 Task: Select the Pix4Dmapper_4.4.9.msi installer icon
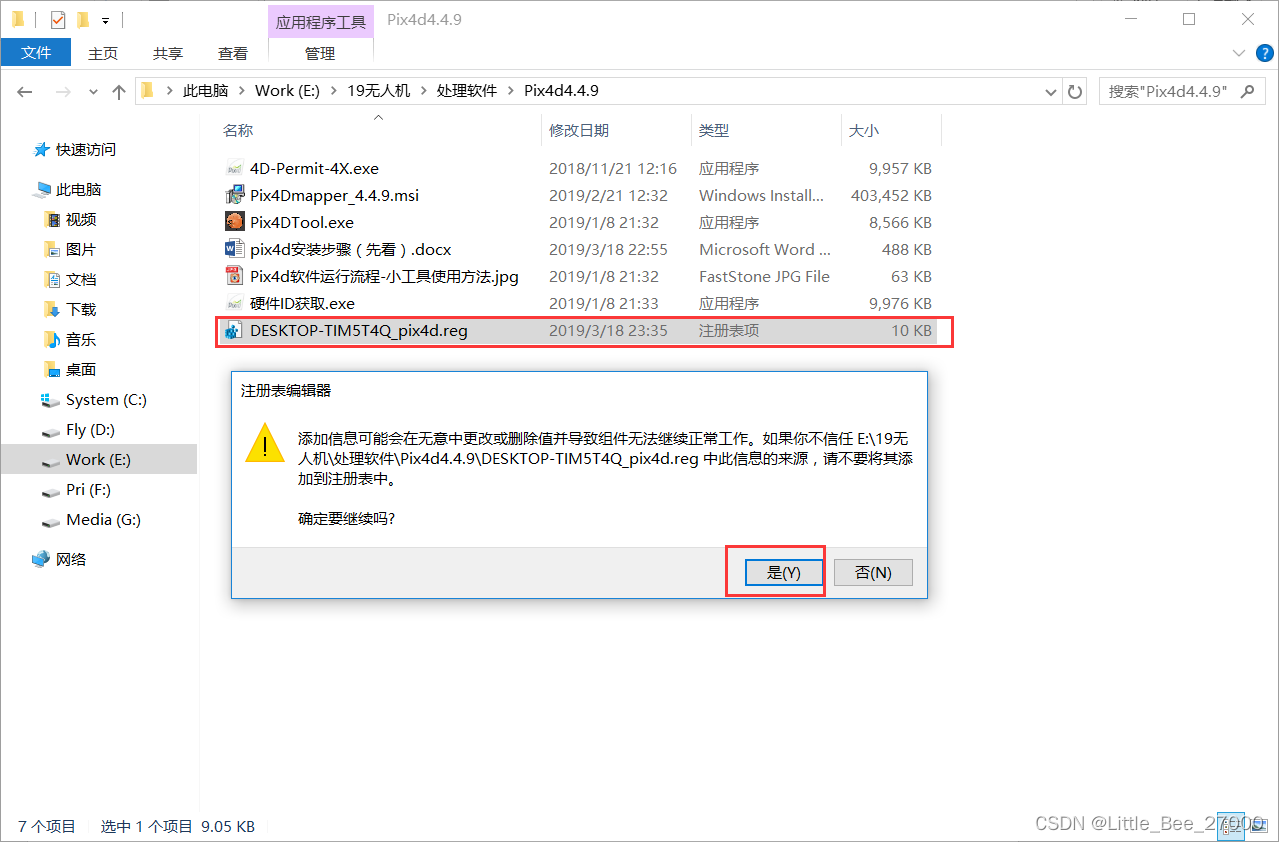[x=234, y=195]
